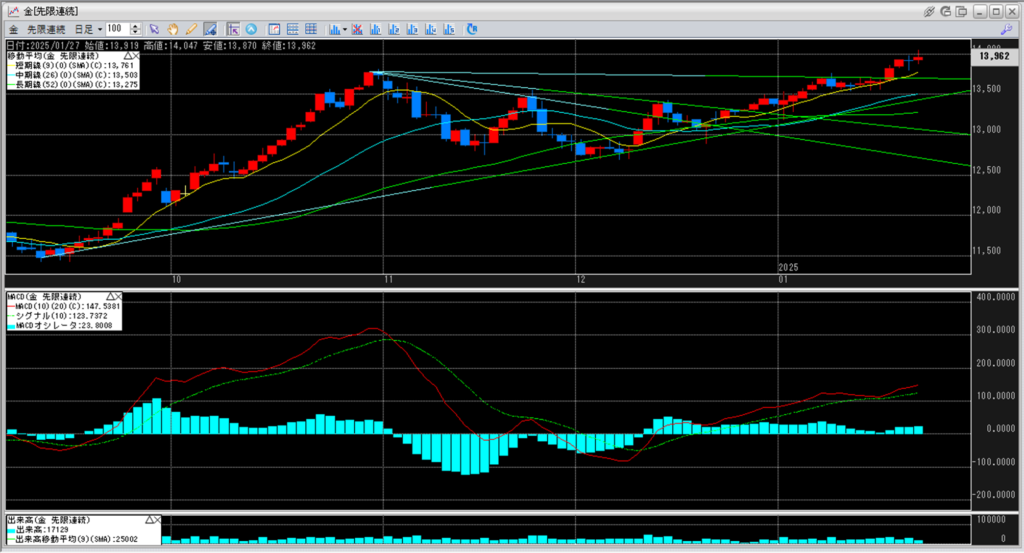Toggle the trendline edit mode button

click(x=210, y=29)
